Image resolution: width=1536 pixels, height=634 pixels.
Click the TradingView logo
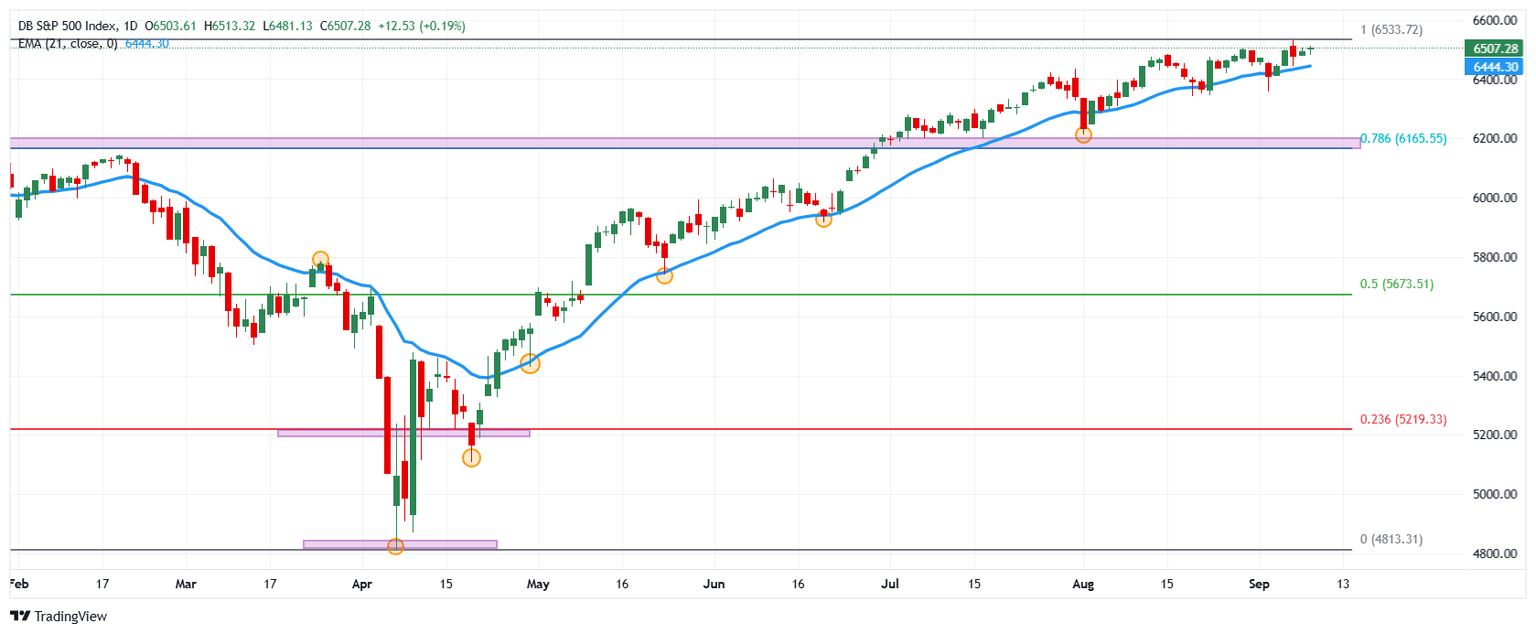pos(59,617)
